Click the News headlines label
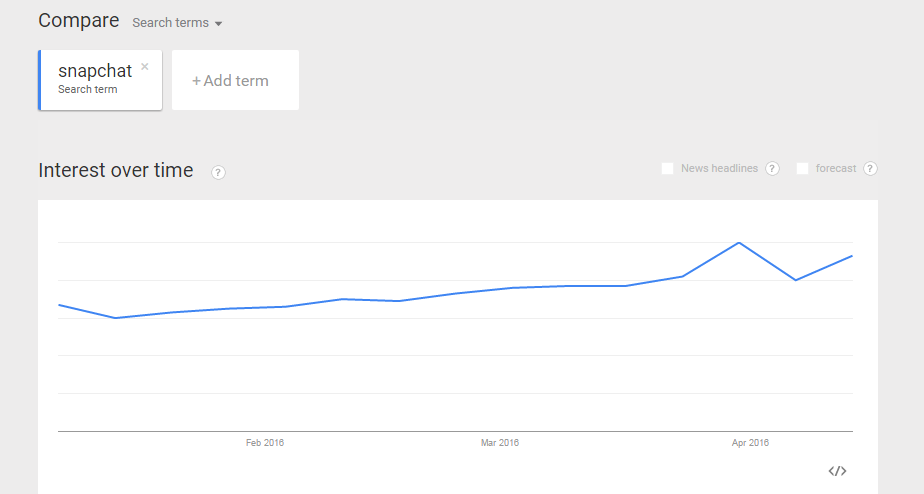 click(720, 169)
